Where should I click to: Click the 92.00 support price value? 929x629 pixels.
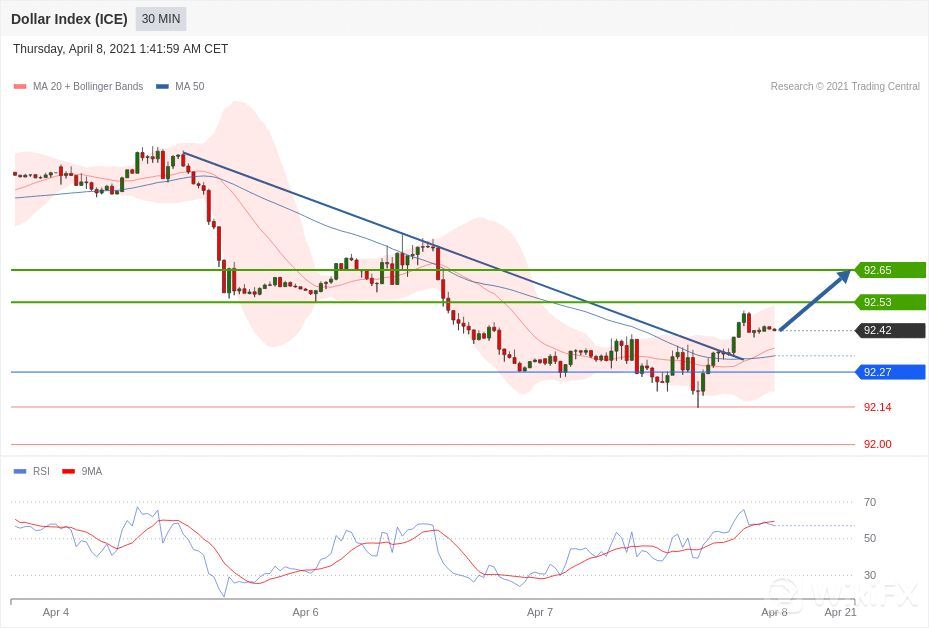point(877,444)
